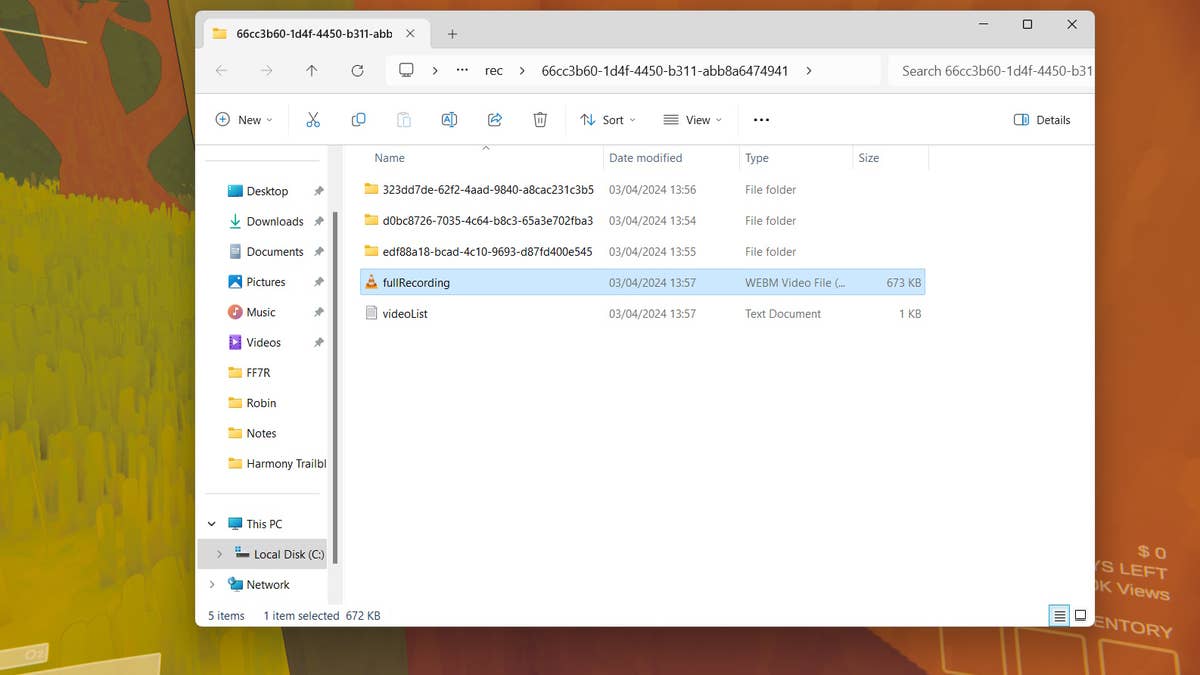Viewport: 1200px width, 675px height.
Task: Open the View options menu
Action: tap(692, 120)
